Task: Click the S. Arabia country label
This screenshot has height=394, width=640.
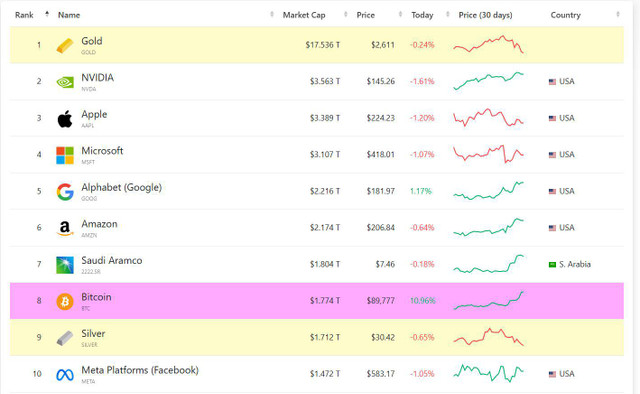Action: pos(575,264)
